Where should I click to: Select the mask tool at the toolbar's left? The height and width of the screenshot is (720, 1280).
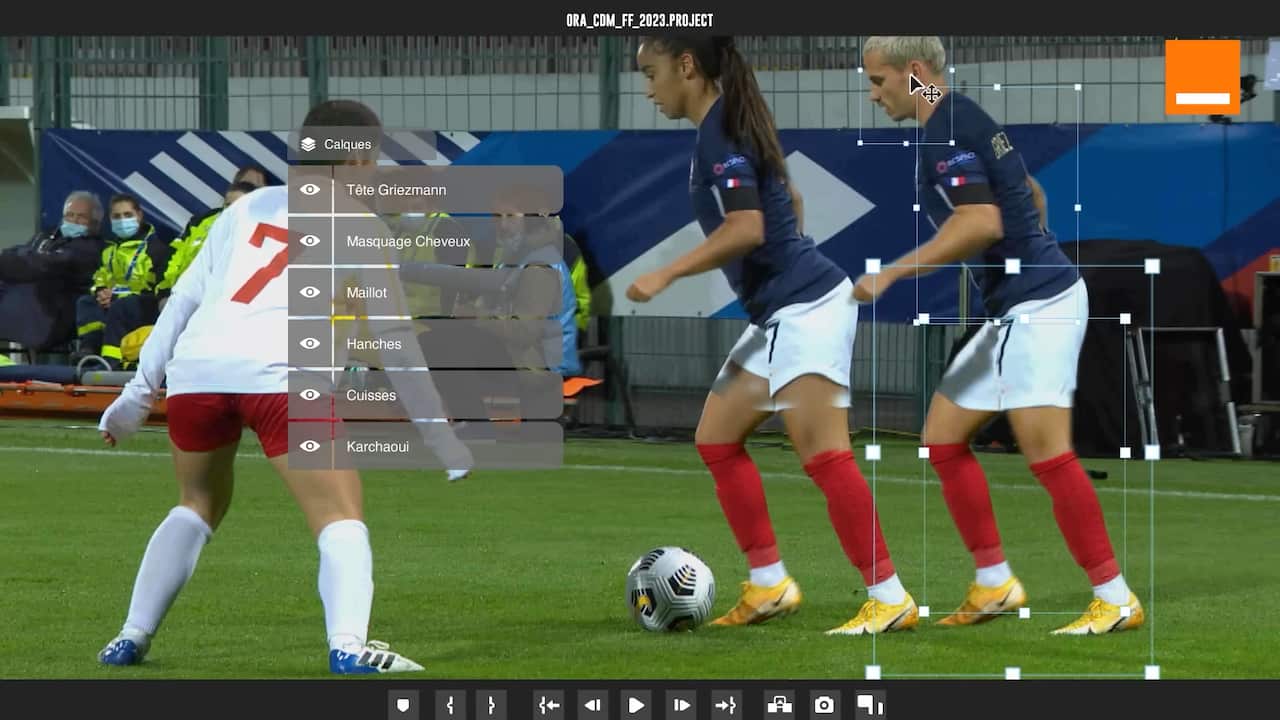(x=402, y=705)
